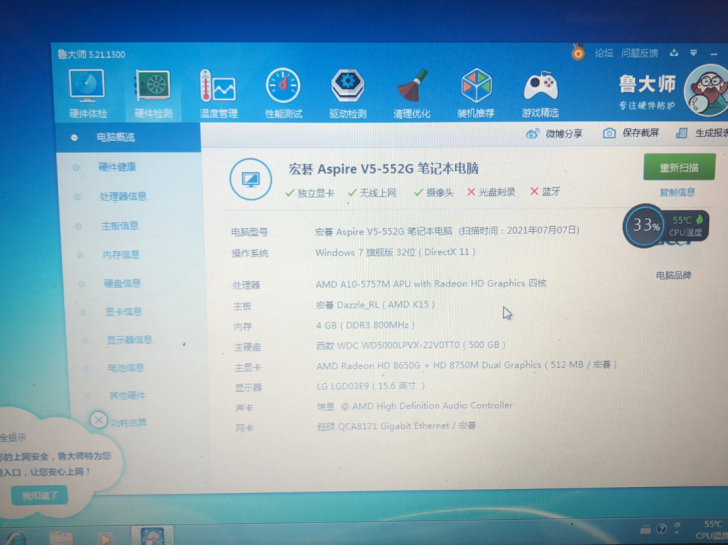Select 电池信息 in the sidebar
This screenshot has width=728, height=545.
126,368
